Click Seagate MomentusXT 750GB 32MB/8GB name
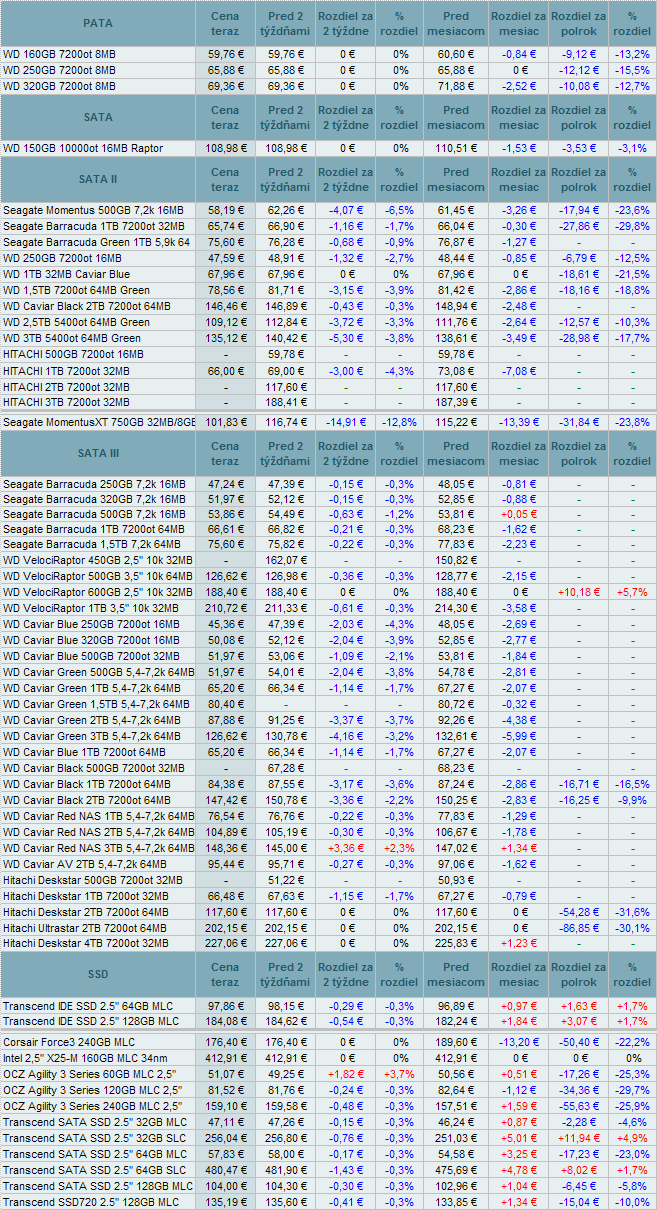 (x=99, y=422)
